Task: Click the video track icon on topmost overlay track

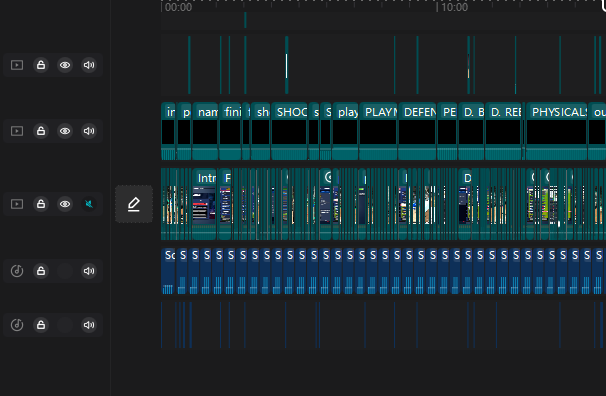Action: 17,65
